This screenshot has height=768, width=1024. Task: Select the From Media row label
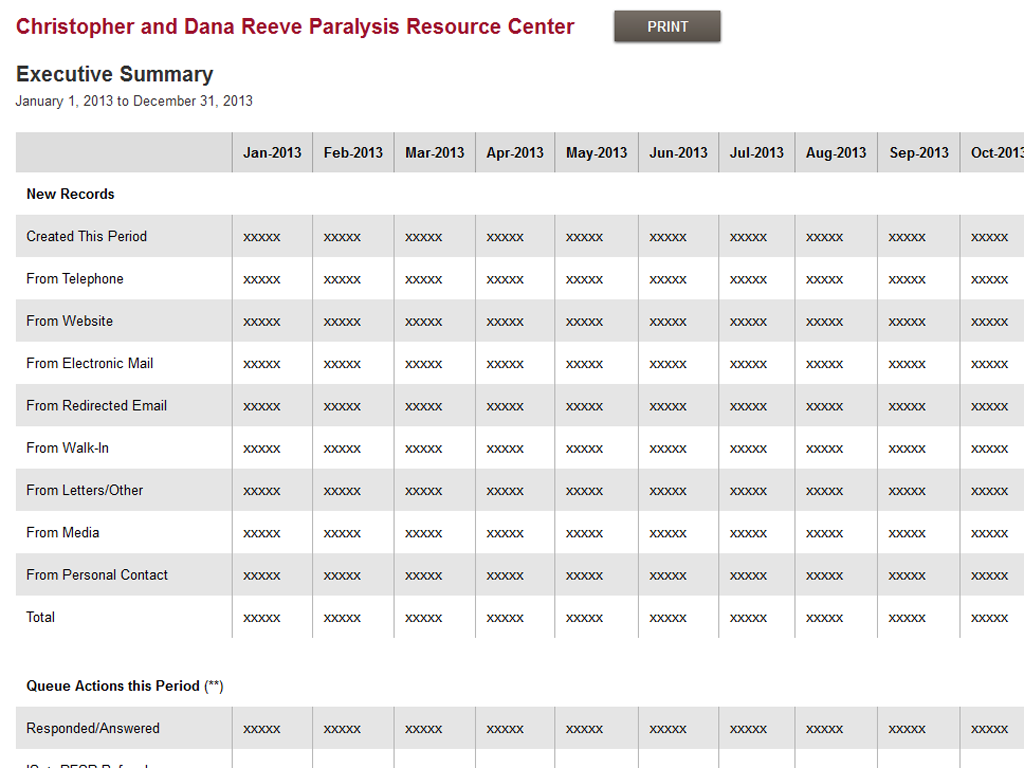tap(62, 532)
